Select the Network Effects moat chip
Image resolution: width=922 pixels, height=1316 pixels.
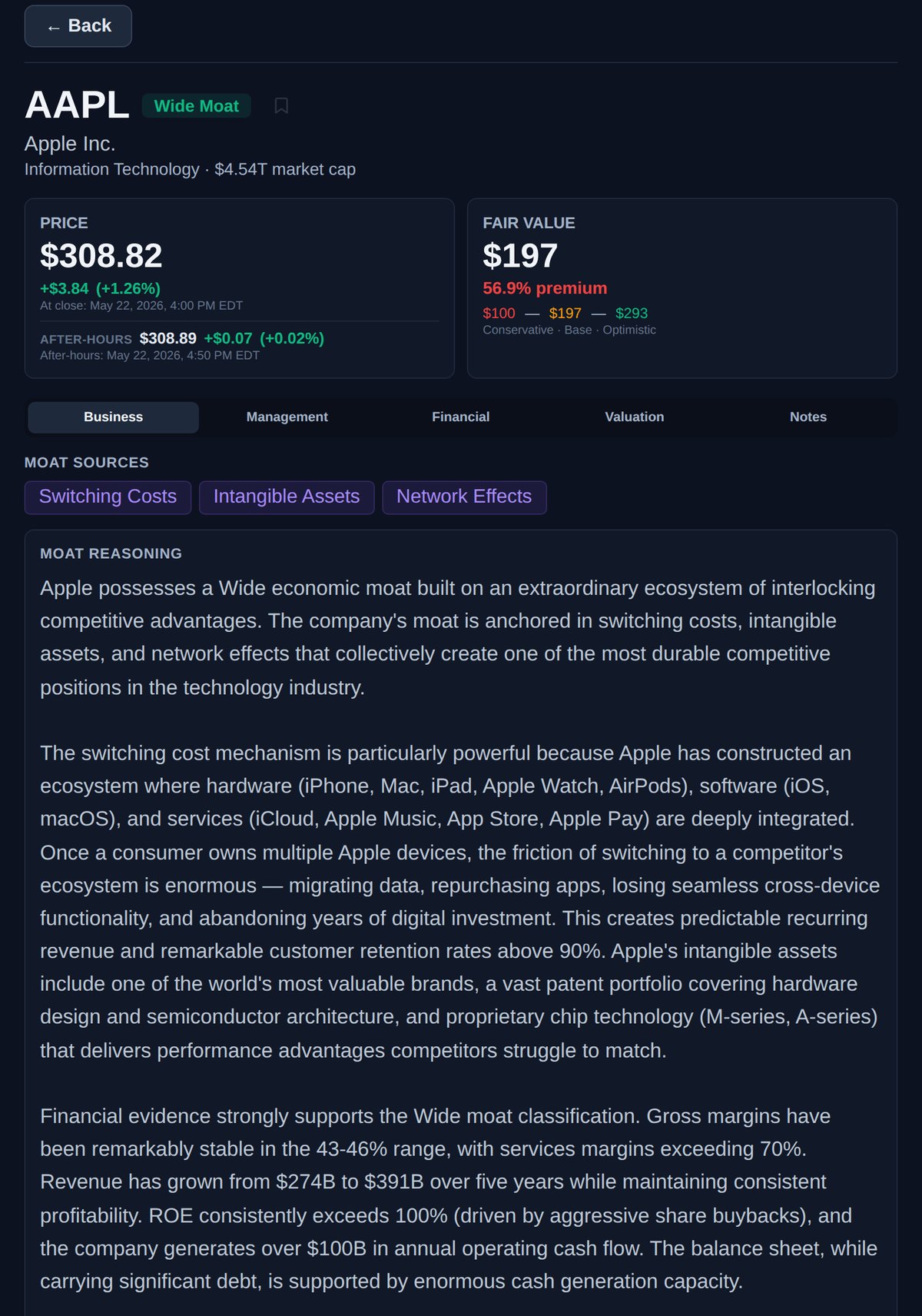click(x=464, y=497)
